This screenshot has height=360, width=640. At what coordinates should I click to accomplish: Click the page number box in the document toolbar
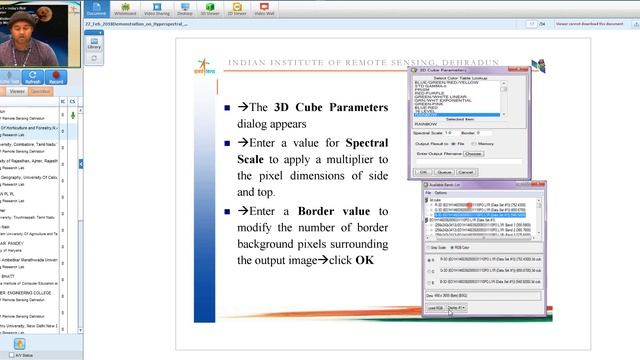pos(531,24)
